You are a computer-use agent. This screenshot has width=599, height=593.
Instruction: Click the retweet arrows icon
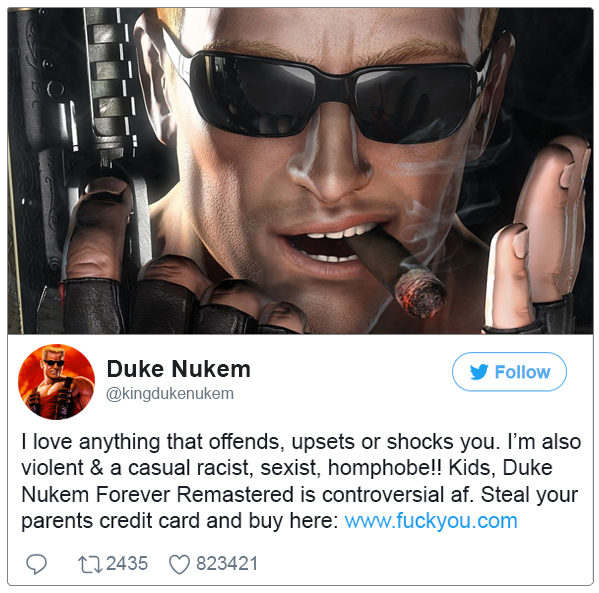90,564
